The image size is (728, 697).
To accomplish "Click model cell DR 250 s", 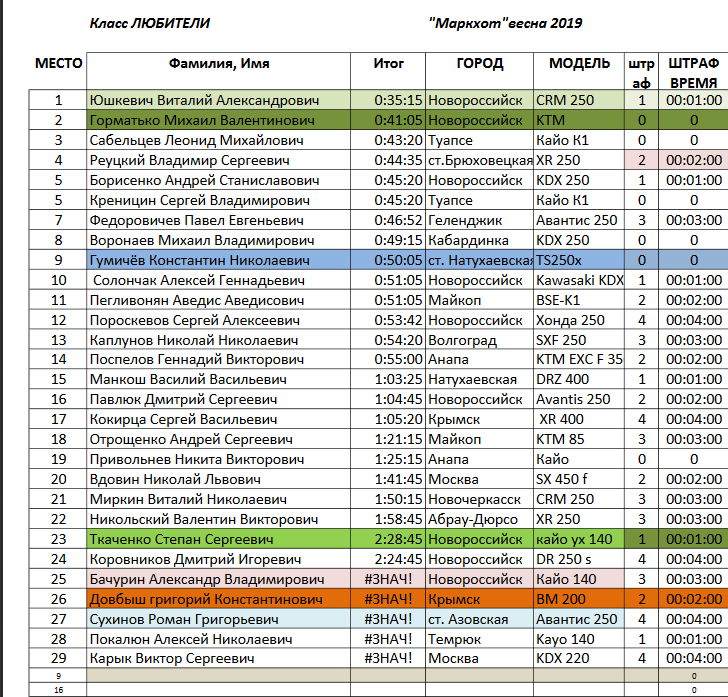I will 579,559.
